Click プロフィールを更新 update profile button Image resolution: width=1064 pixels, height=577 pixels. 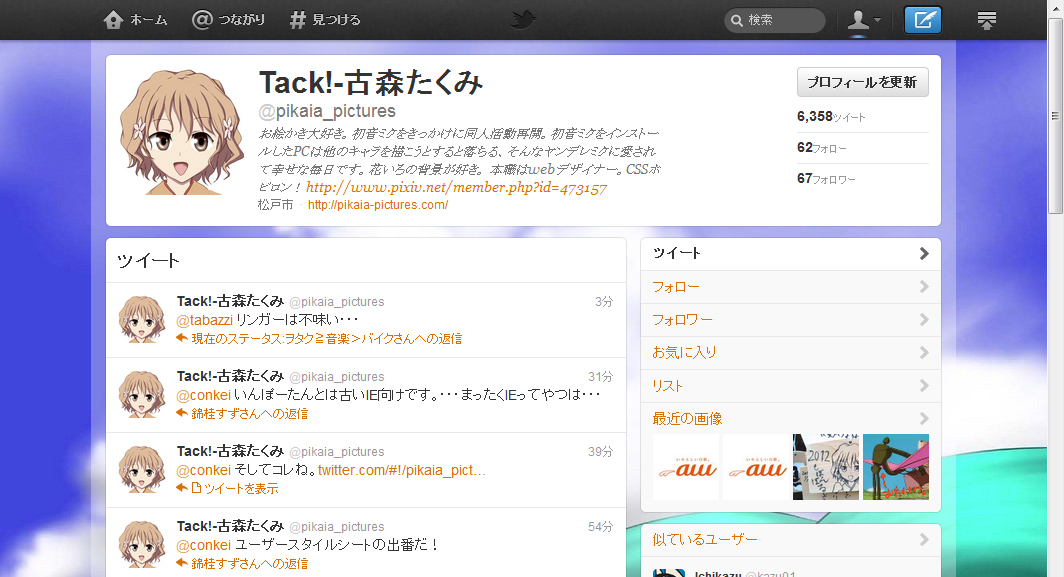point(862,82)
